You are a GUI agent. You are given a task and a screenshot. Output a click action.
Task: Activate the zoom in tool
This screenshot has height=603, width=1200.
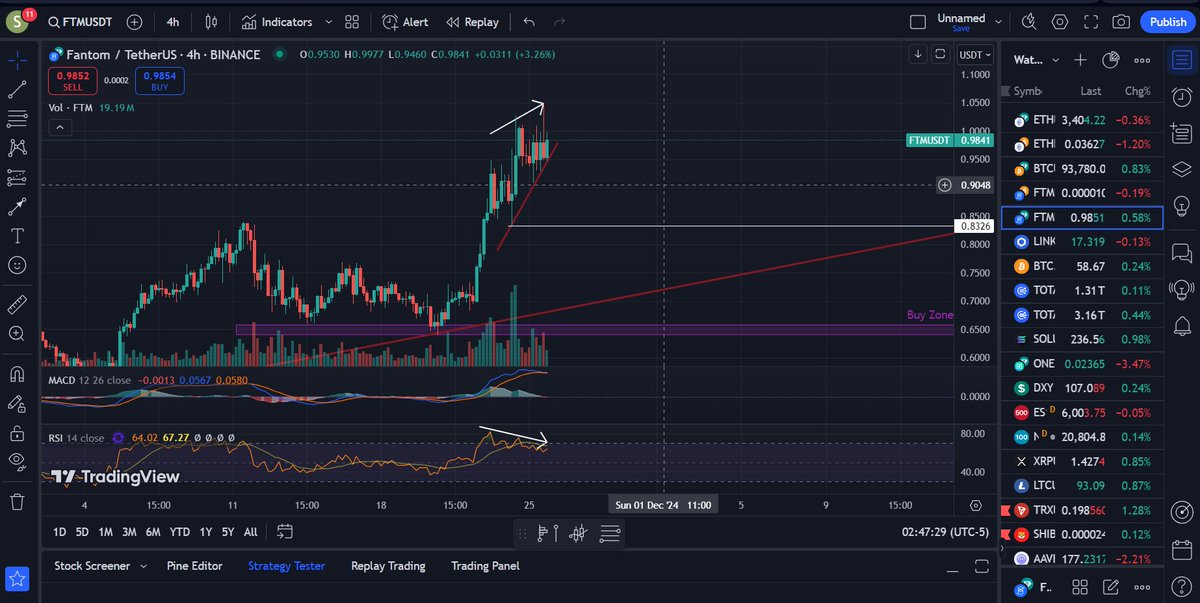coord(17,333)
